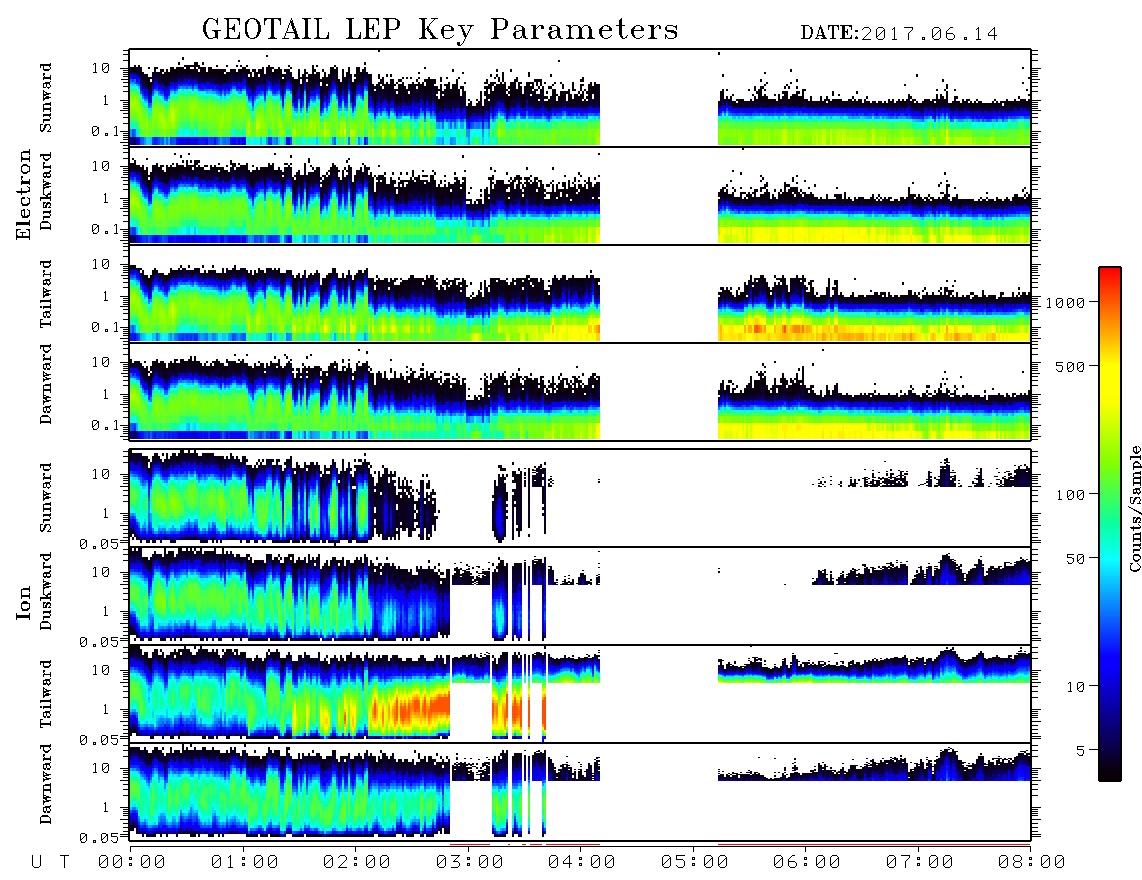This screenshot has height=880, width=1142.
Task: Select the Electron Duskward spectrogram panel
Action: (580, 196)
